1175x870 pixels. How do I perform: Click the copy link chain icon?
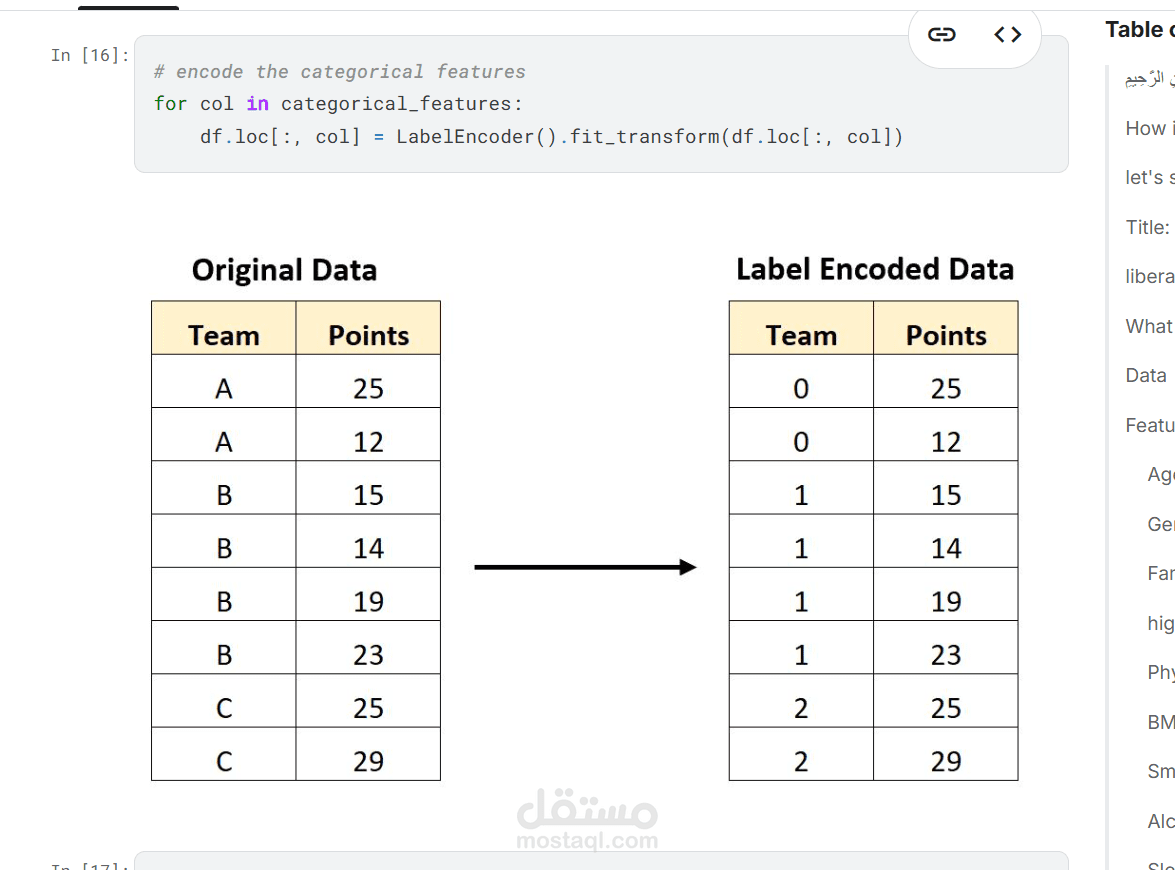tap(941, 35)
